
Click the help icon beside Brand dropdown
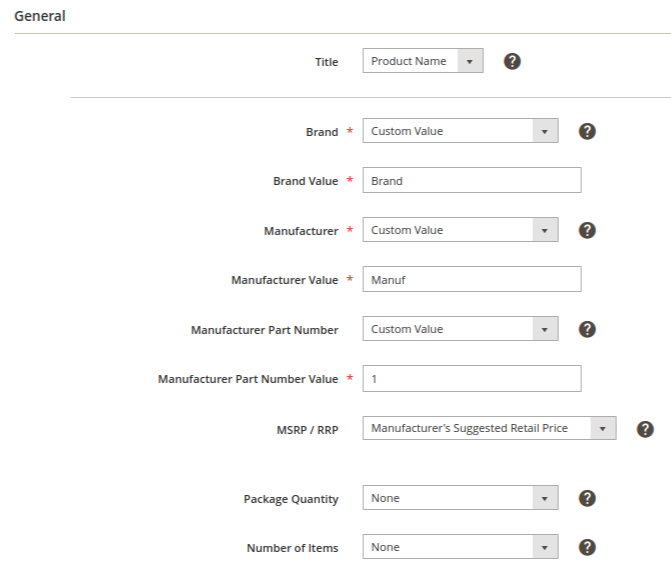click(x=588, y=131)
